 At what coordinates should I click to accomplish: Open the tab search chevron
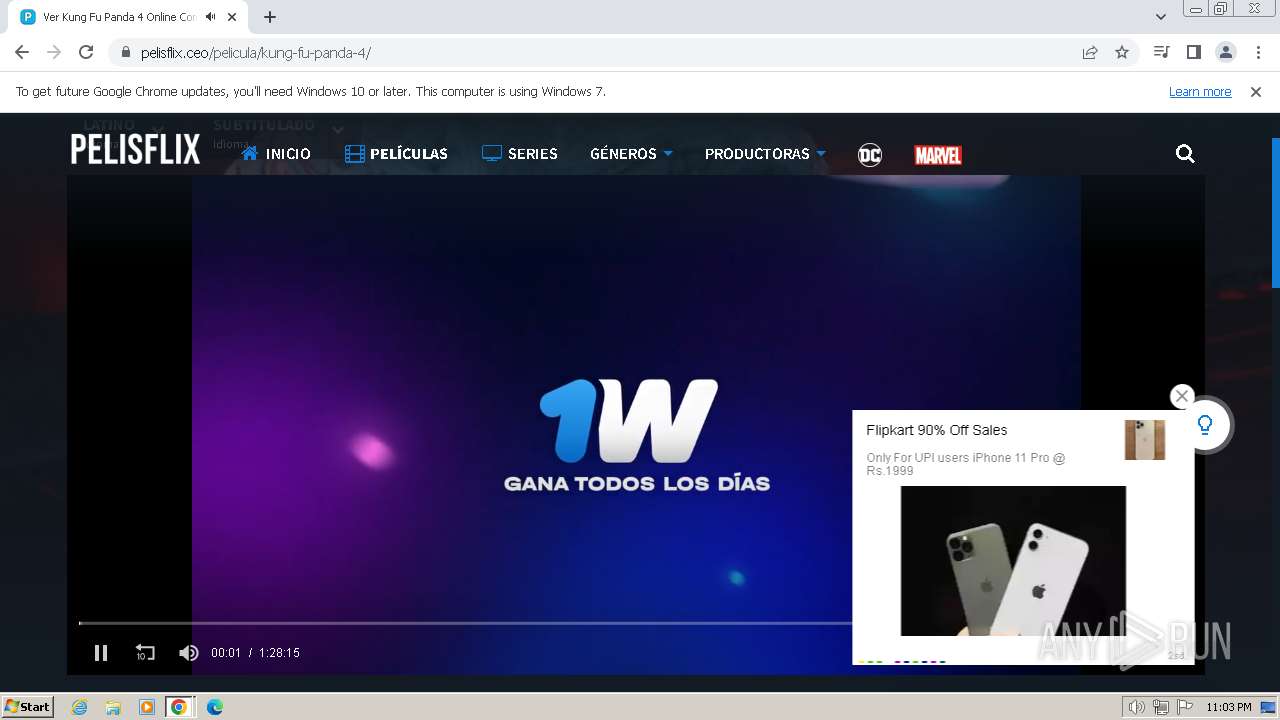pos(1160,17)
